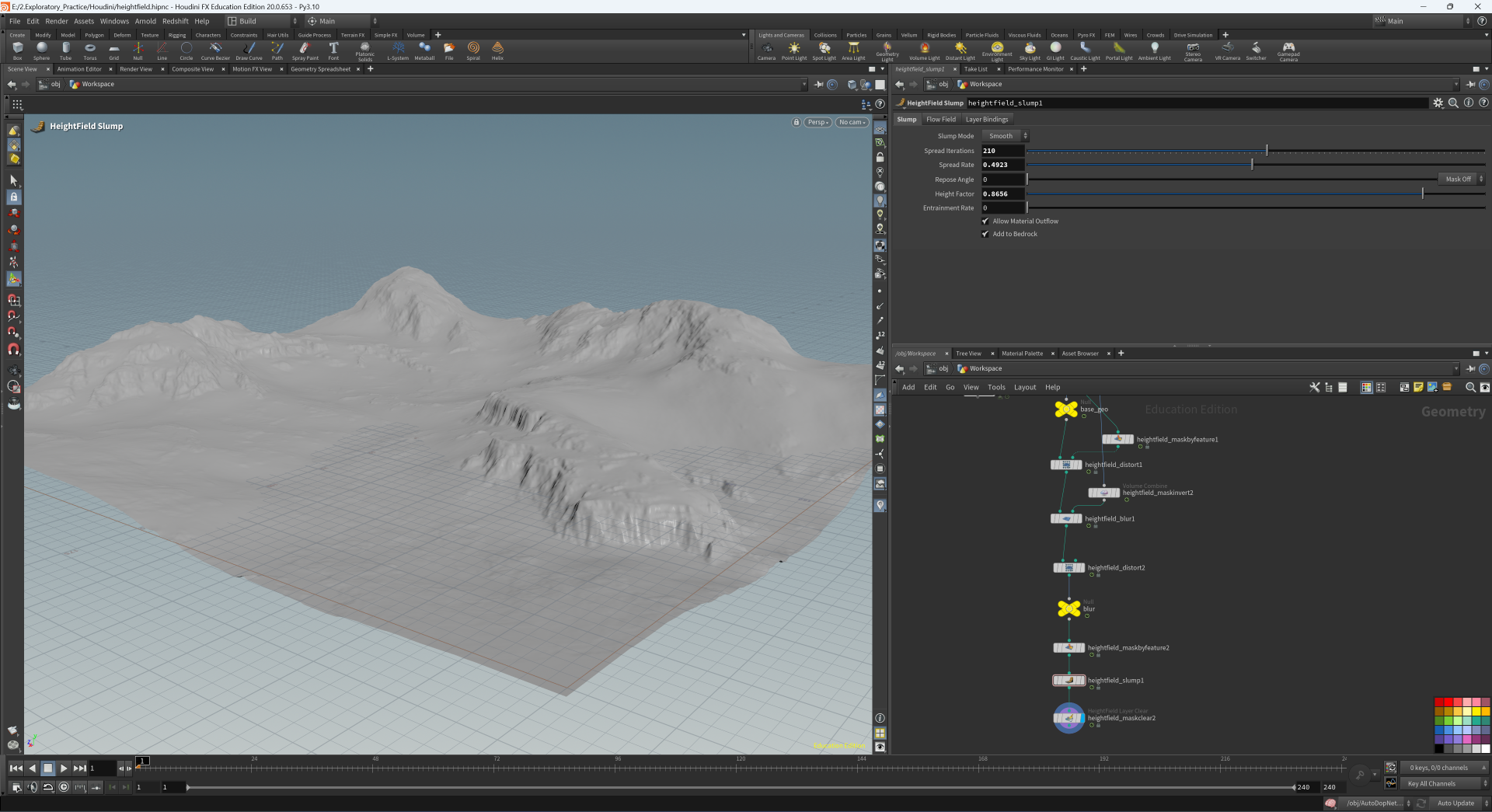Click the Key All Channels button
1492x812 pixels.
pos(1435,784)
